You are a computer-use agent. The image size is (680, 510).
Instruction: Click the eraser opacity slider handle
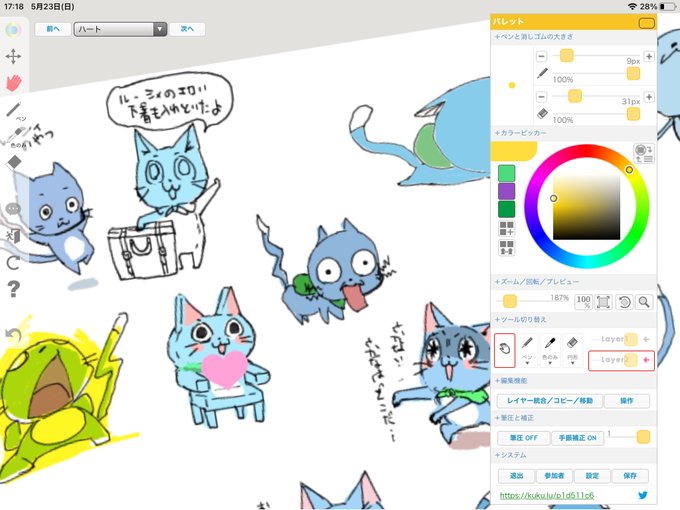[x=633, y=114]
